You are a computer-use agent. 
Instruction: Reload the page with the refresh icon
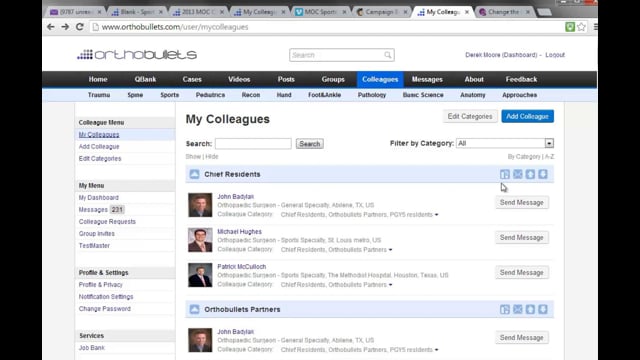coord(80,27)
